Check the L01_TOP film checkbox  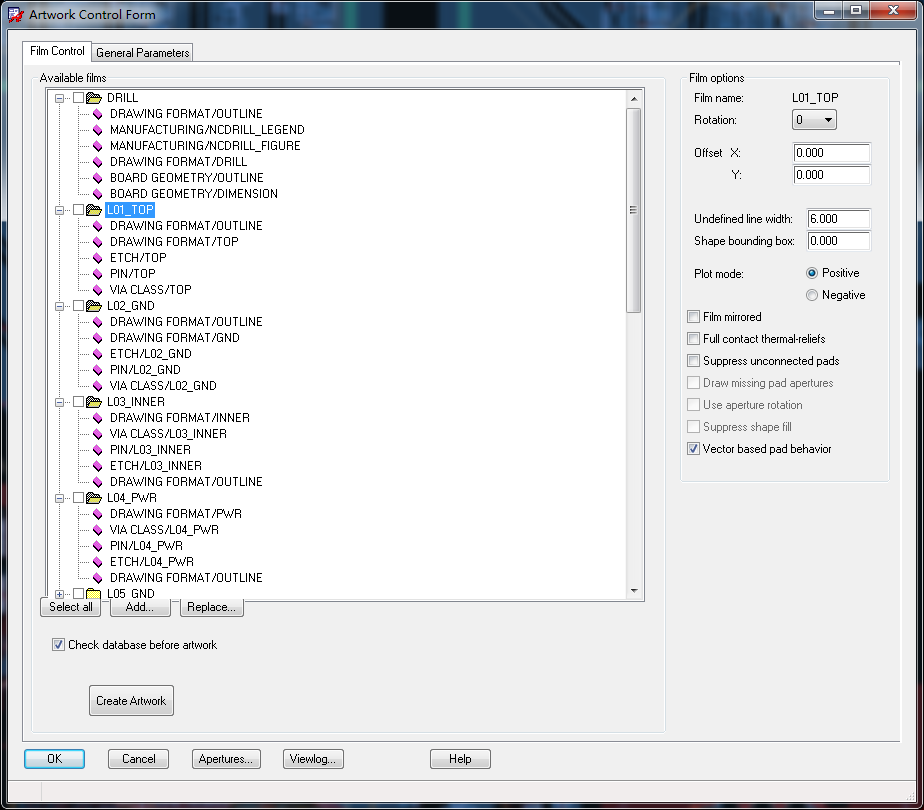78,210
